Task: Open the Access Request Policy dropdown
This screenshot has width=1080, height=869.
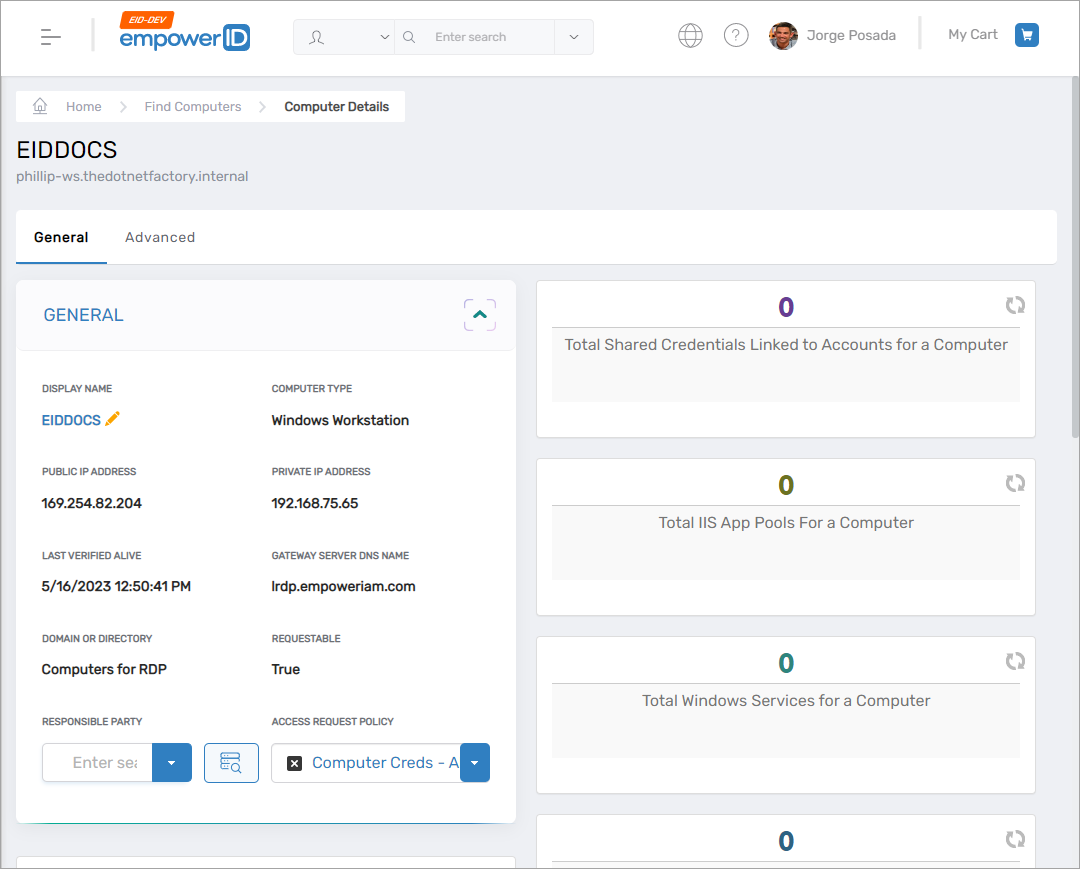Action: pyautogui.click(x=474, y=763)
